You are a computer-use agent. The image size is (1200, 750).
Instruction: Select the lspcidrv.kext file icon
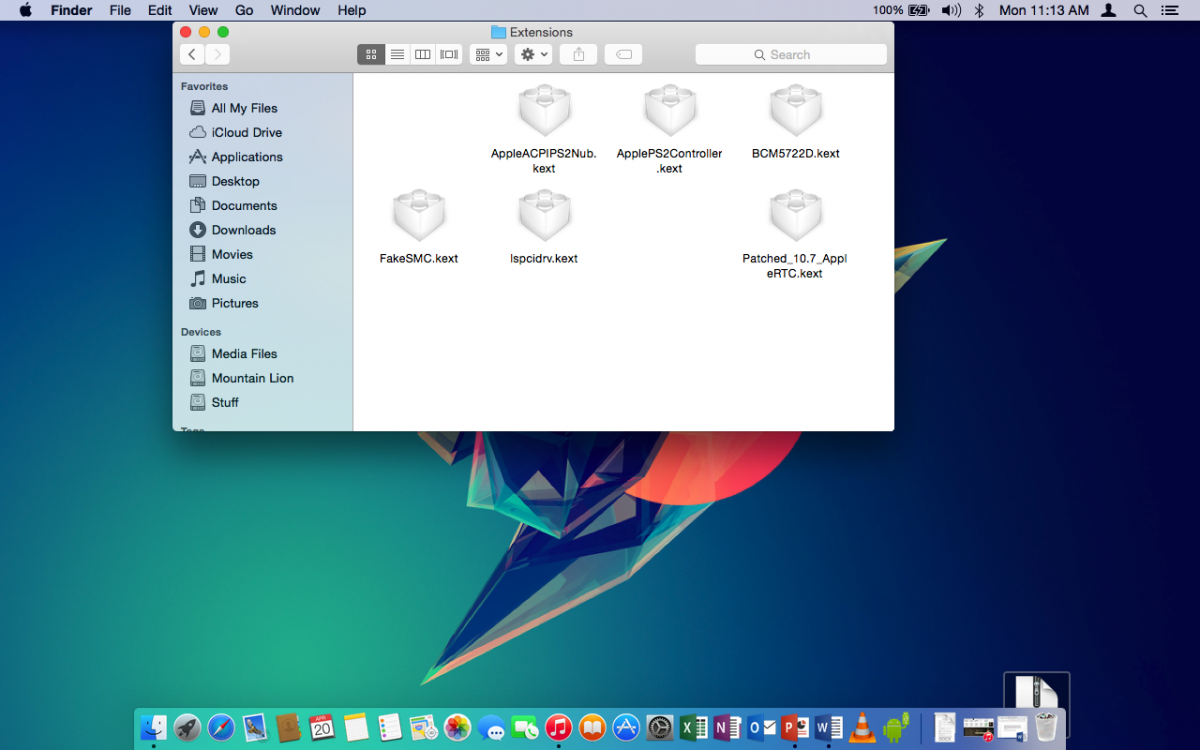(x=544, y=215)
